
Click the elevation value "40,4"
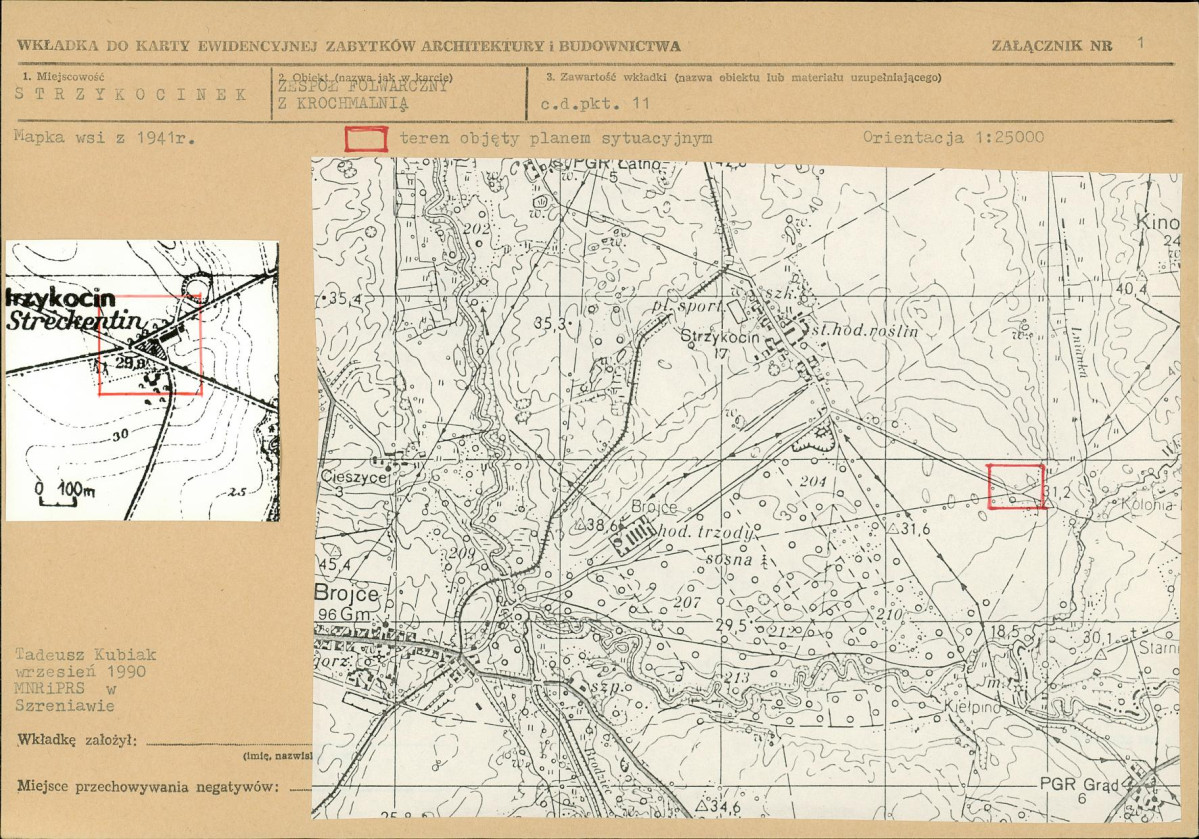coord(1131,290)
